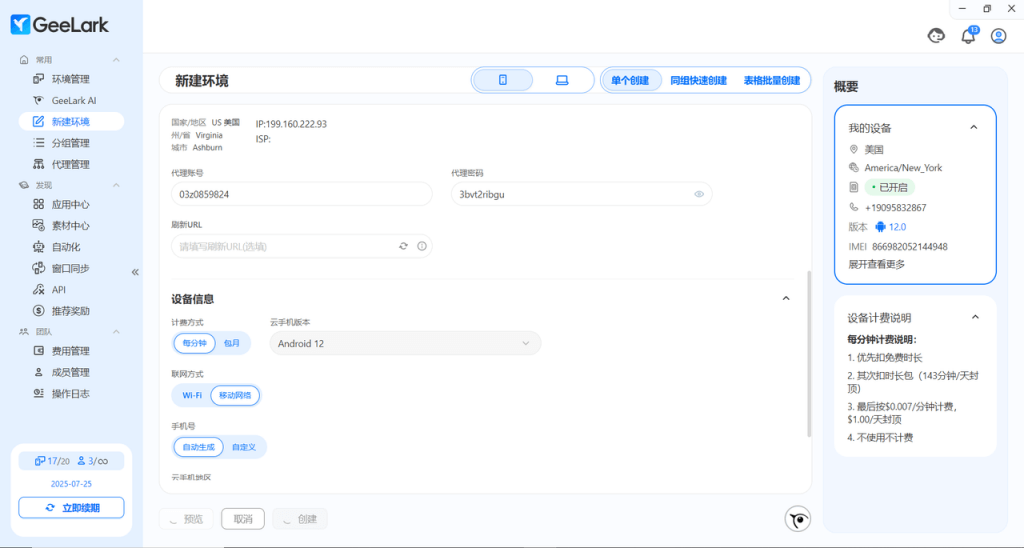This screenshot has width=1024, height=548.
Task: Click the refresh icon in the refresh URL field
Action: (403, 246)
